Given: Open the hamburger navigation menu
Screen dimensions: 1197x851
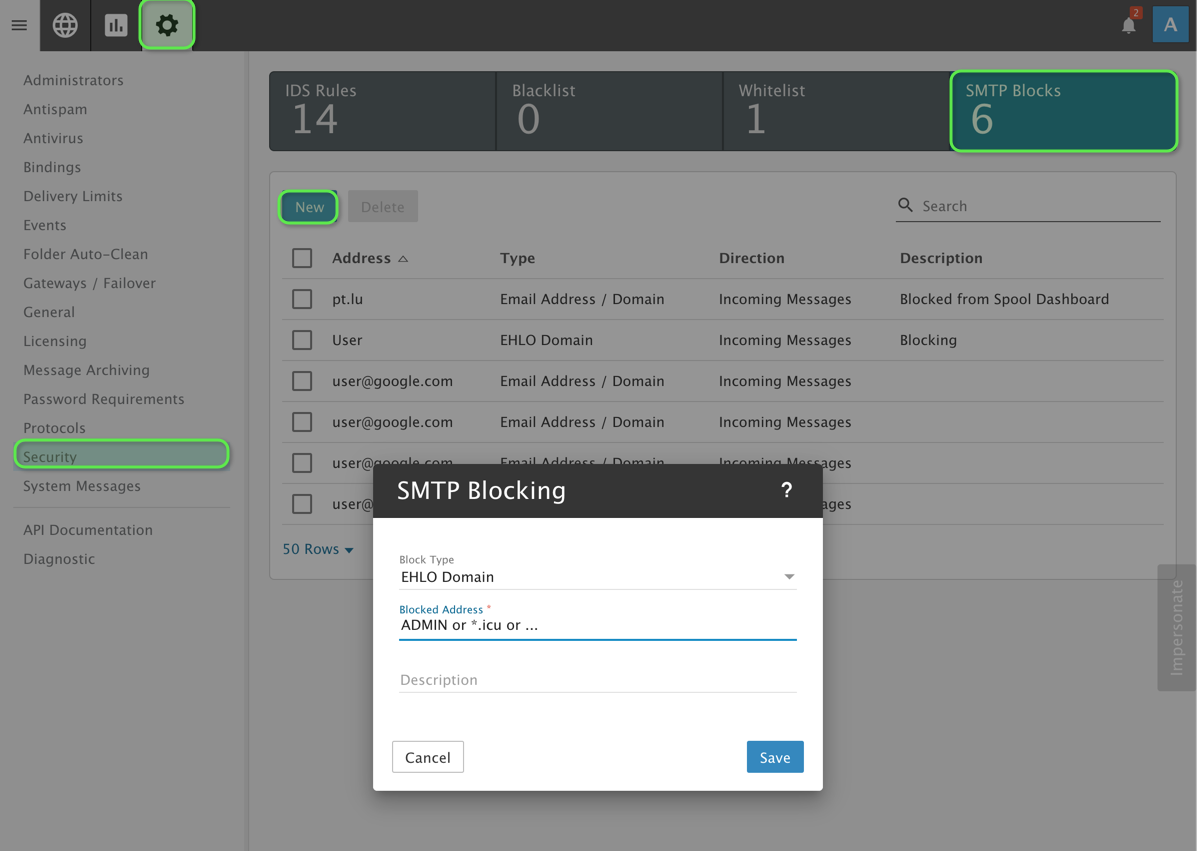Looking at the screenshot, I should [x=19, y=25].
